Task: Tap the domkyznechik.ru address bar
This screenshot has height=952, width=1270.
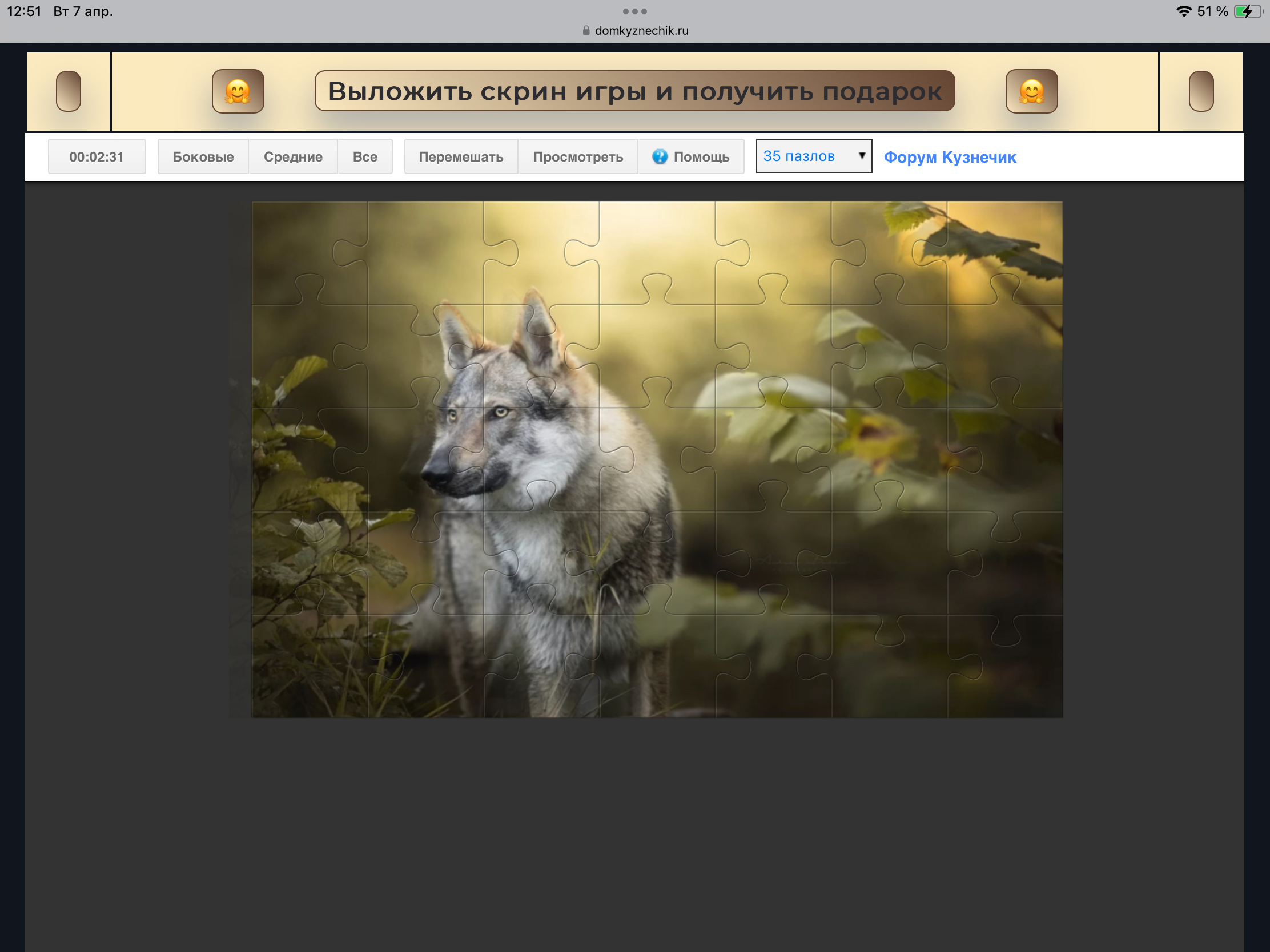Action: (x=641, y=31)
